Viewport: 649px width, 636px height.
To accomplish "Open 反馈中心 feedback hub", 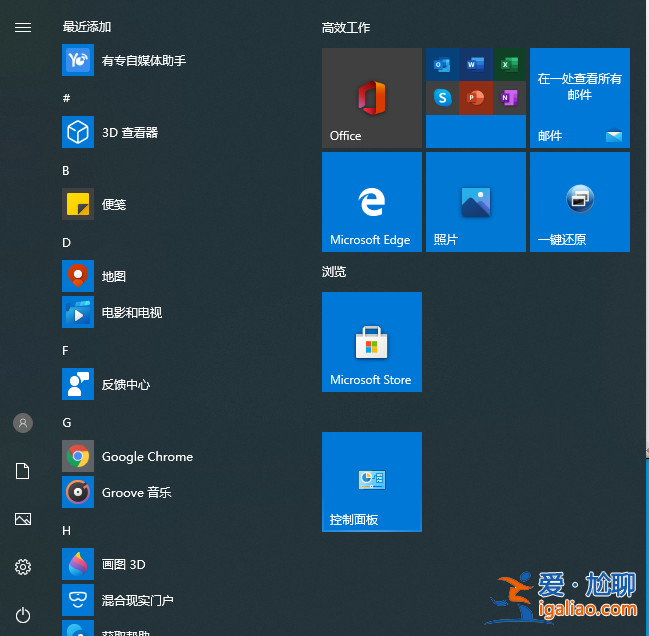I will coord(106,384).
